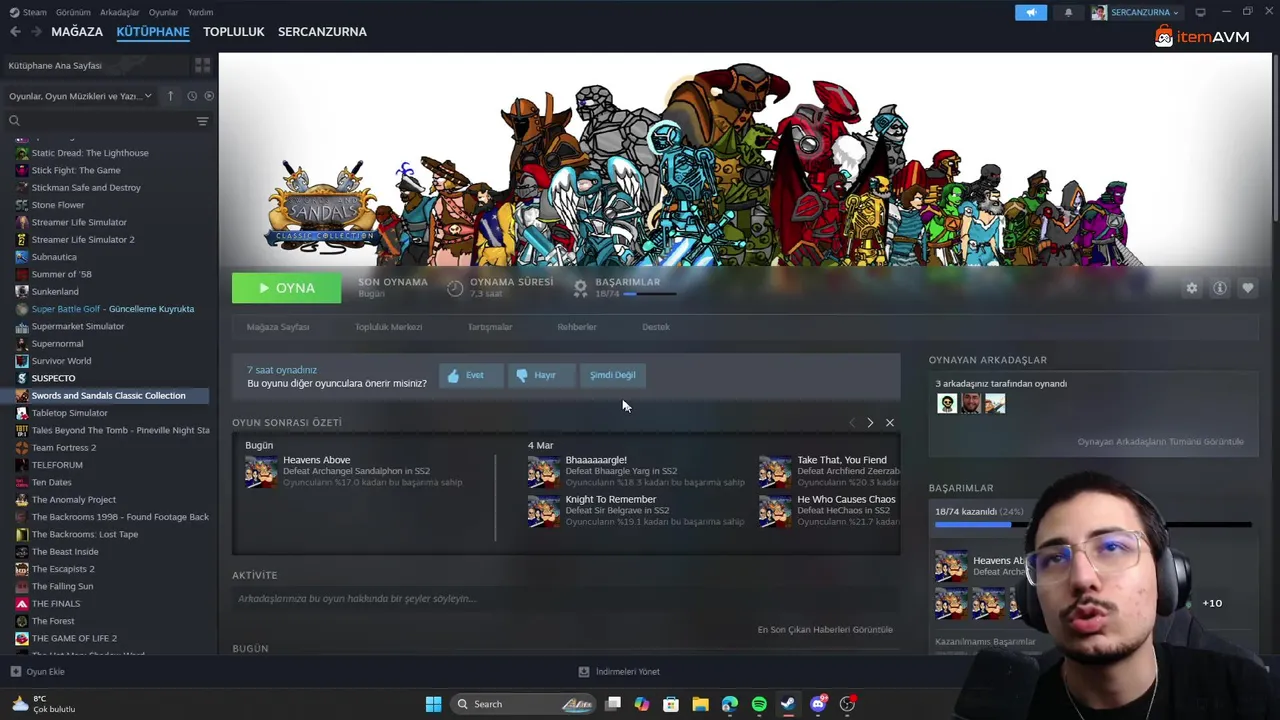Open Discord from the taskbar
This screenshot has width=1280, height=720.
tap(818, 704)
